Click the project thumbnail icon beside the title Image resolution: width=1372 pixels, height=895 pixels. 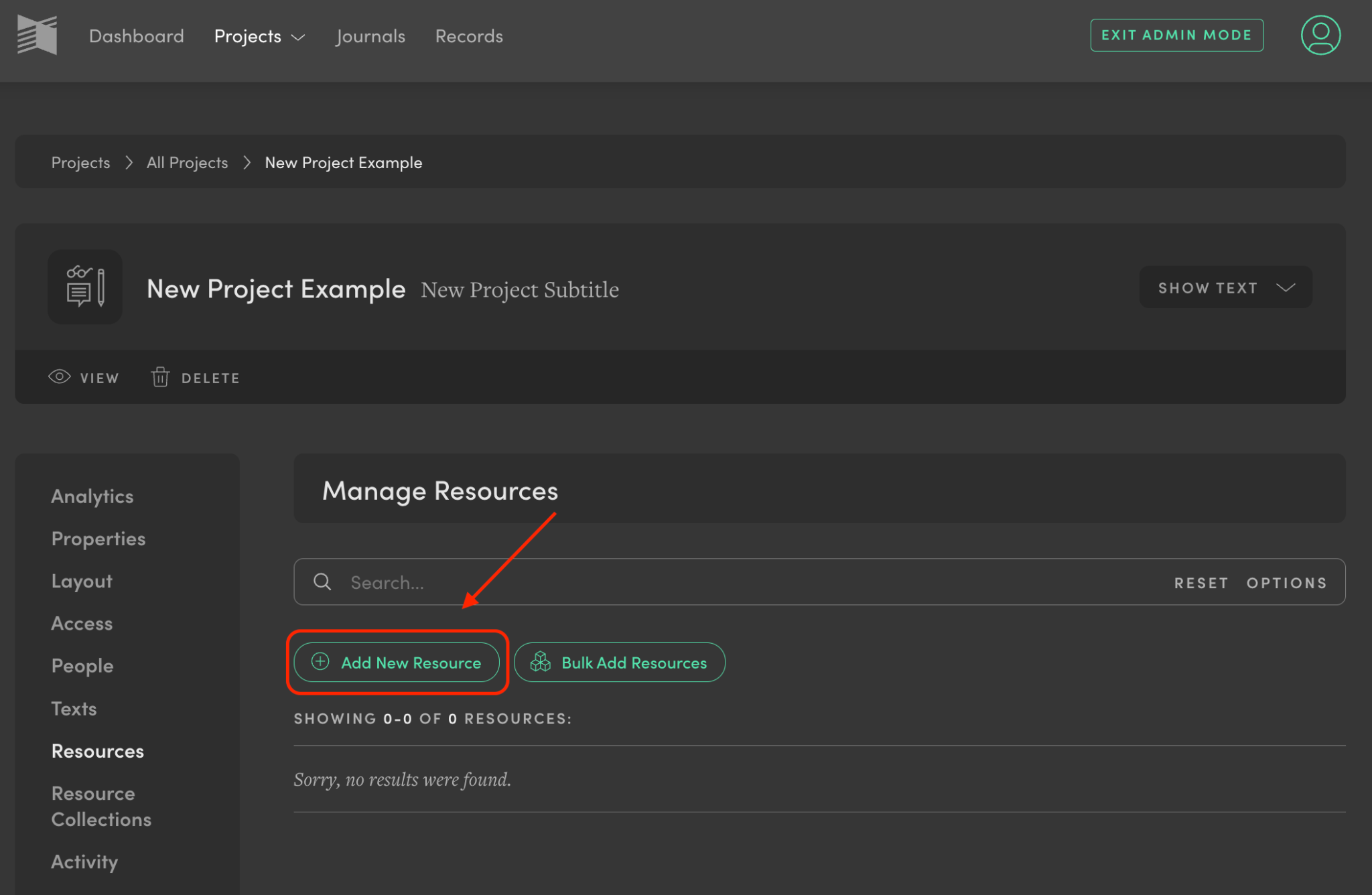tap(84, 287)
